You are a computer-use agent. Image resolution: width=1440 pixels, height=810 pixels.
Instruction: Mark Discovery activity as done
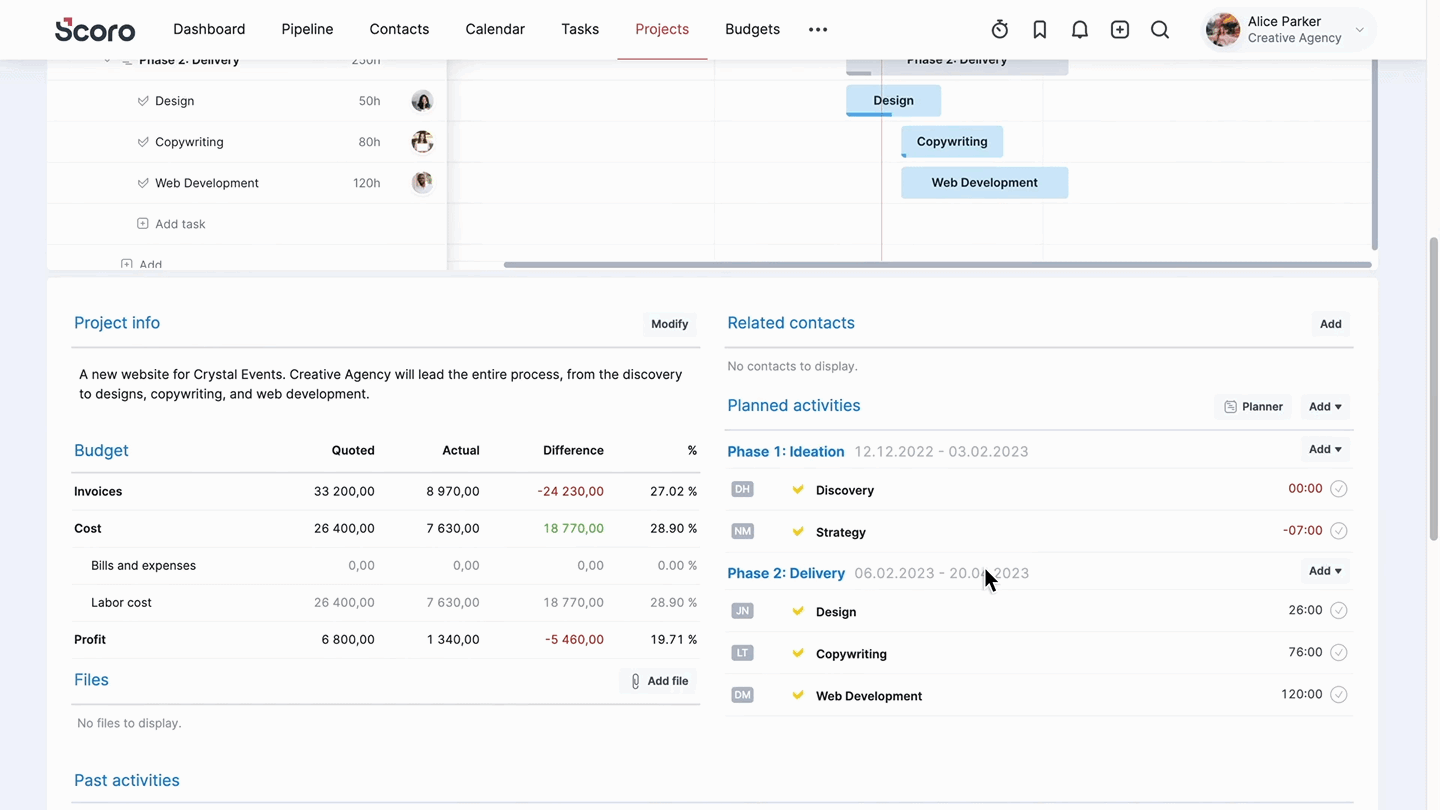(1339, 489)
